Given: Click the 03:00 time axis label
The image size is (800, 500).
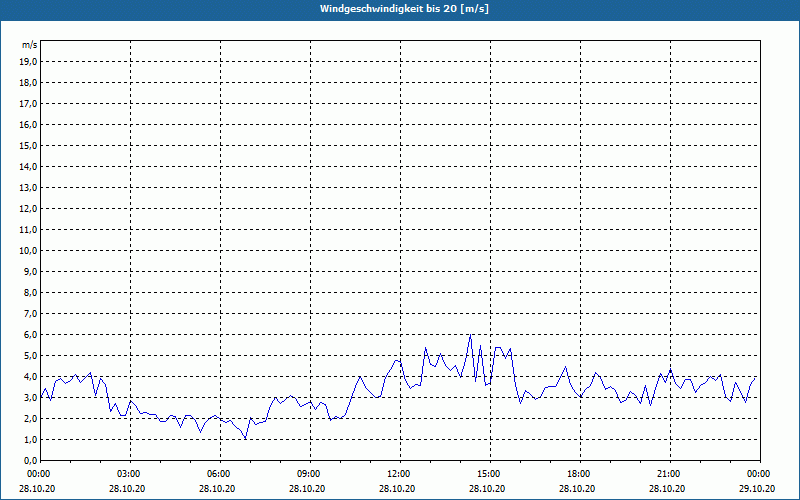Looking at the screenshot, I should tap(130, 474).
